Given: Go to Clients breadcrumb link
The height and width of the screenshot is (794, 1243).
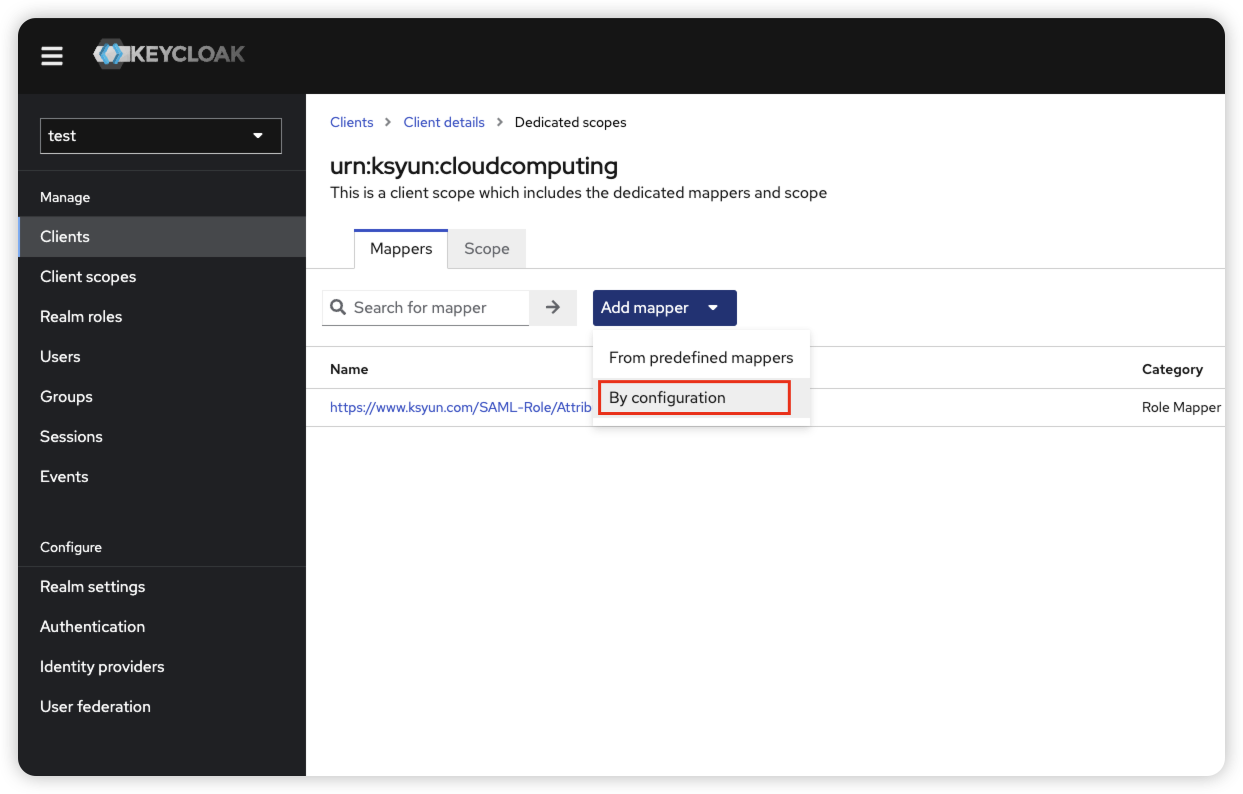Looking at the screenshot, I should coord(351,122).
